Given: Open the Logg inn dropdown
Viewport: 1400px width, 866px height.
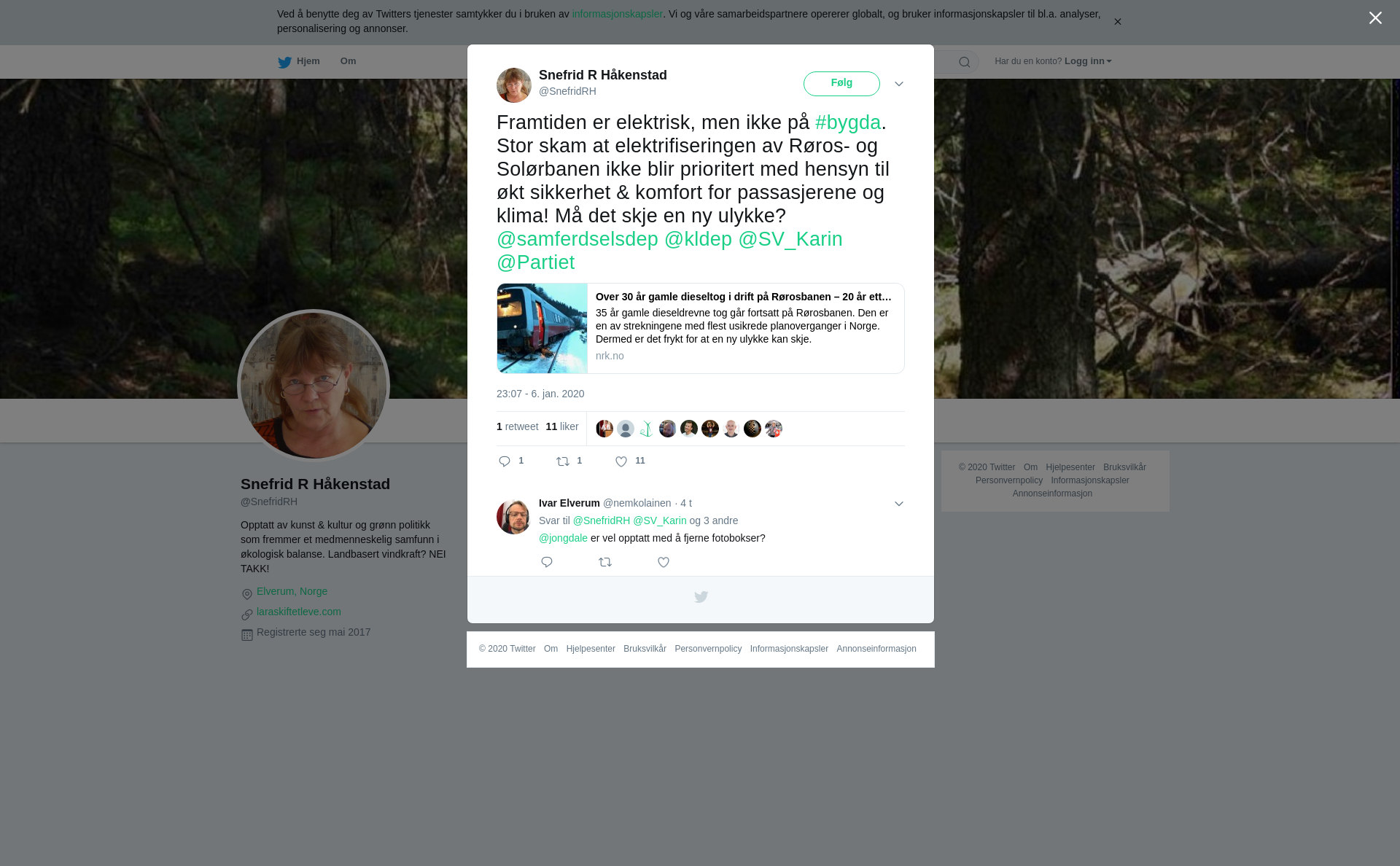Looking at the screenshot, I should 1088,61.
